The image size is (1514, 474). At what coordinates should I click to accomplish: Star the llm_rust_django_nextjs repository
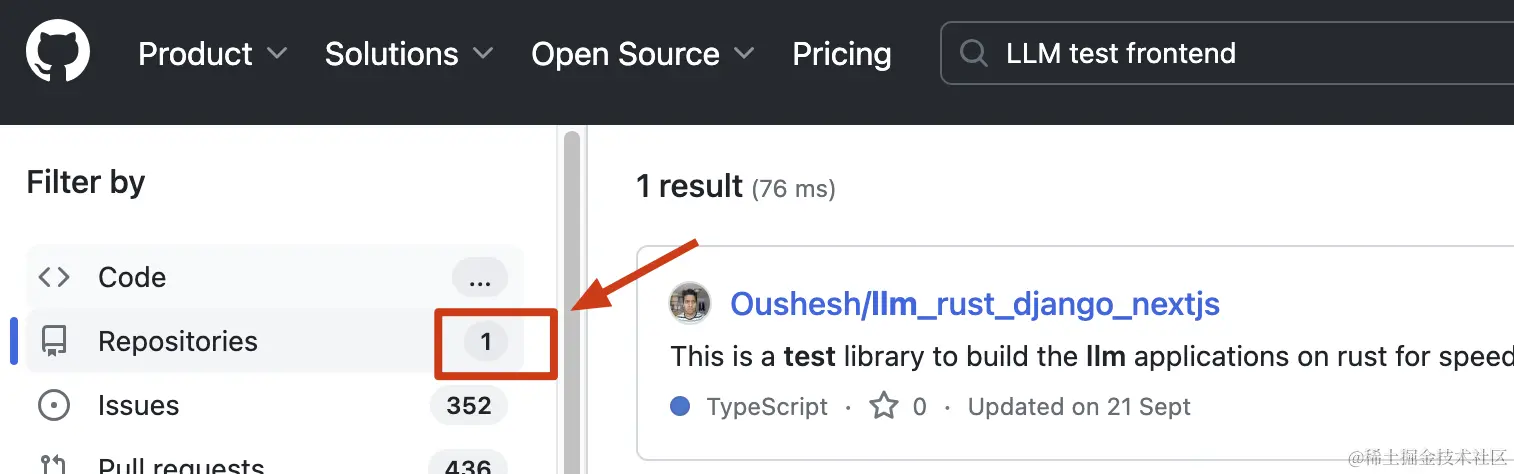pyautogui.click(x=884, y=406)
